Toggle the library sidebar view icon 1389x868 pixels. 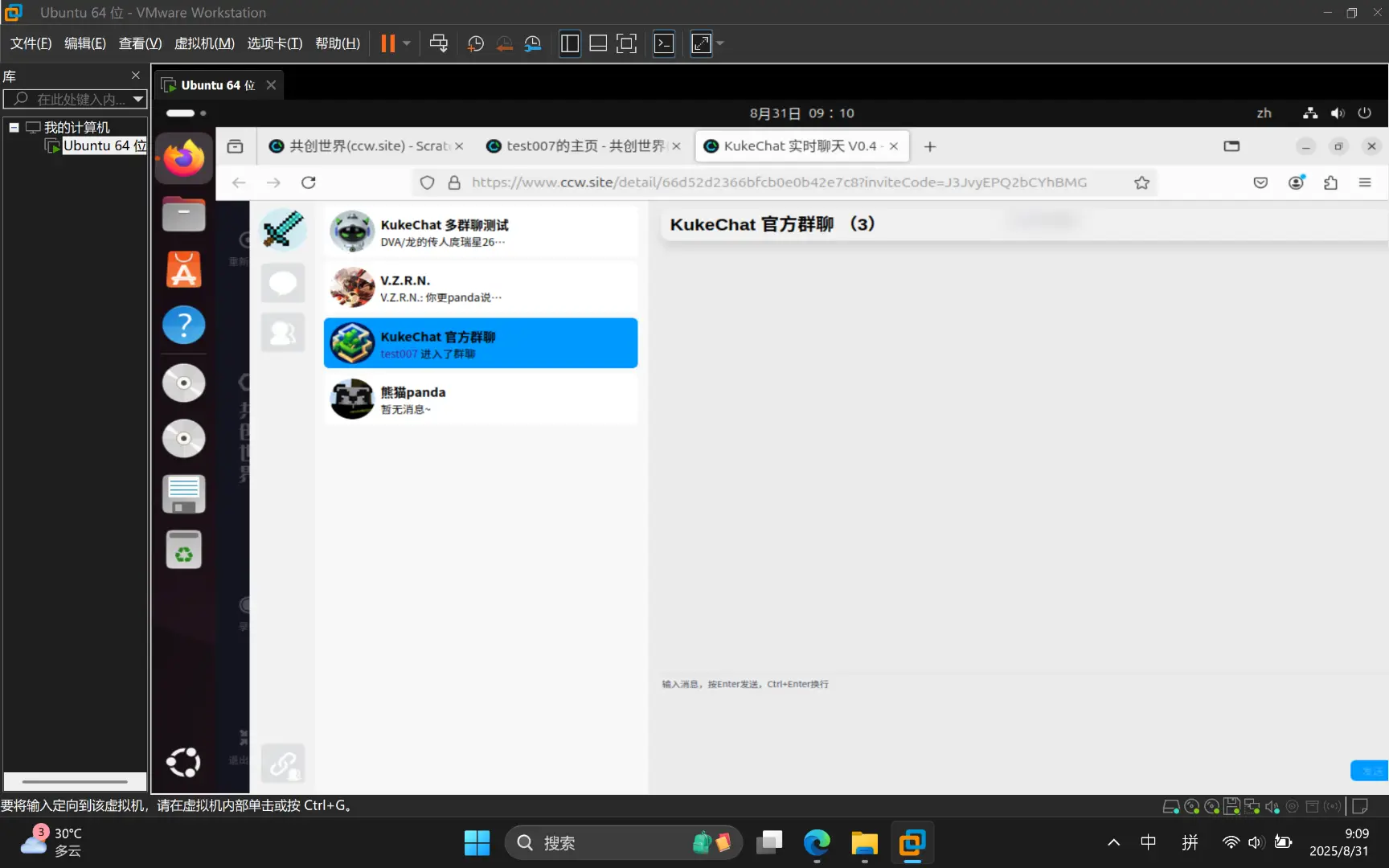(570, 43)
